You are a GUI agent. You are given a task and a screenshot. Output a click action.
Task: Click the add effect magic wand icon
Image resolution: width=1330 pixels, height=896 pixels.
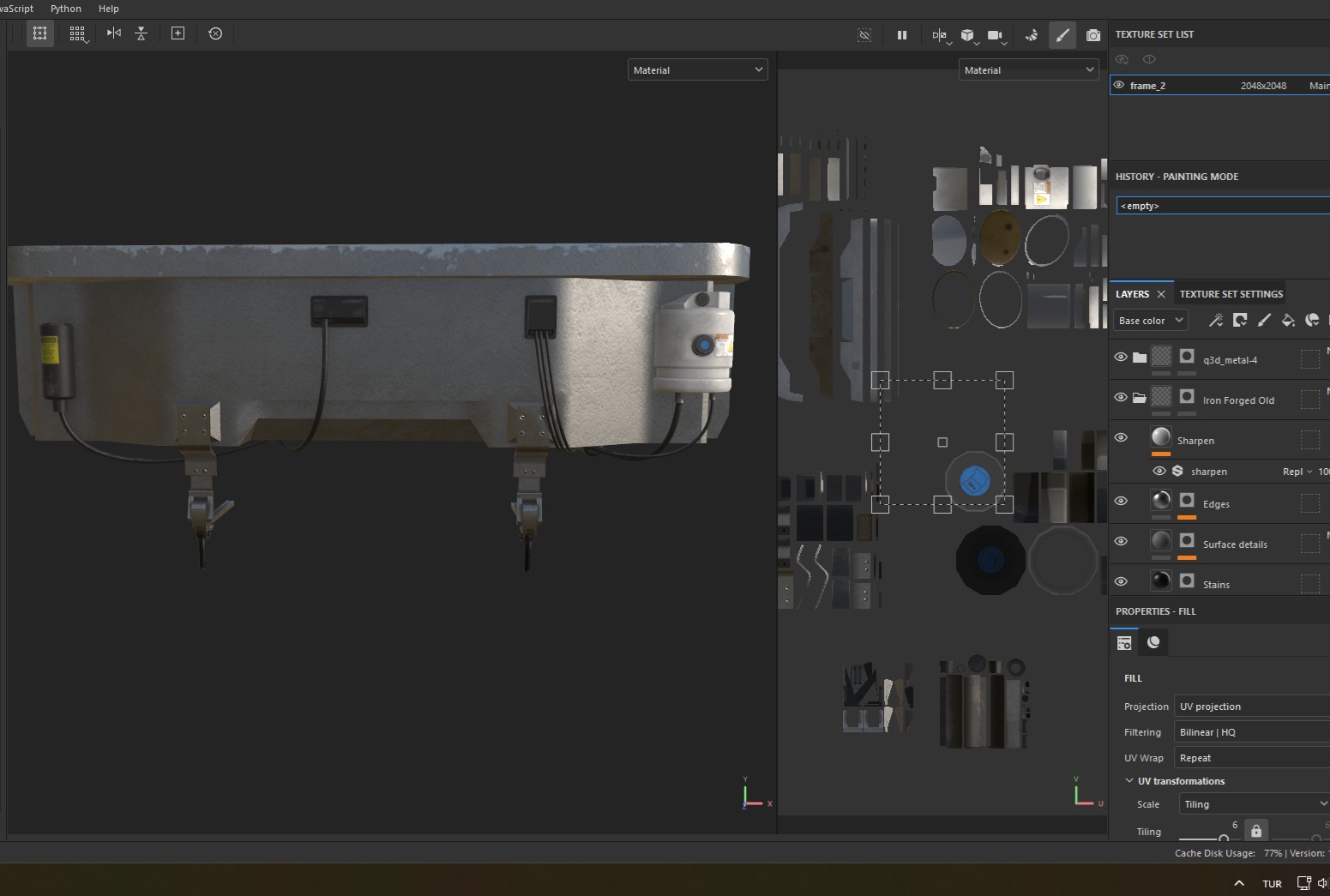click(1215, 320)
